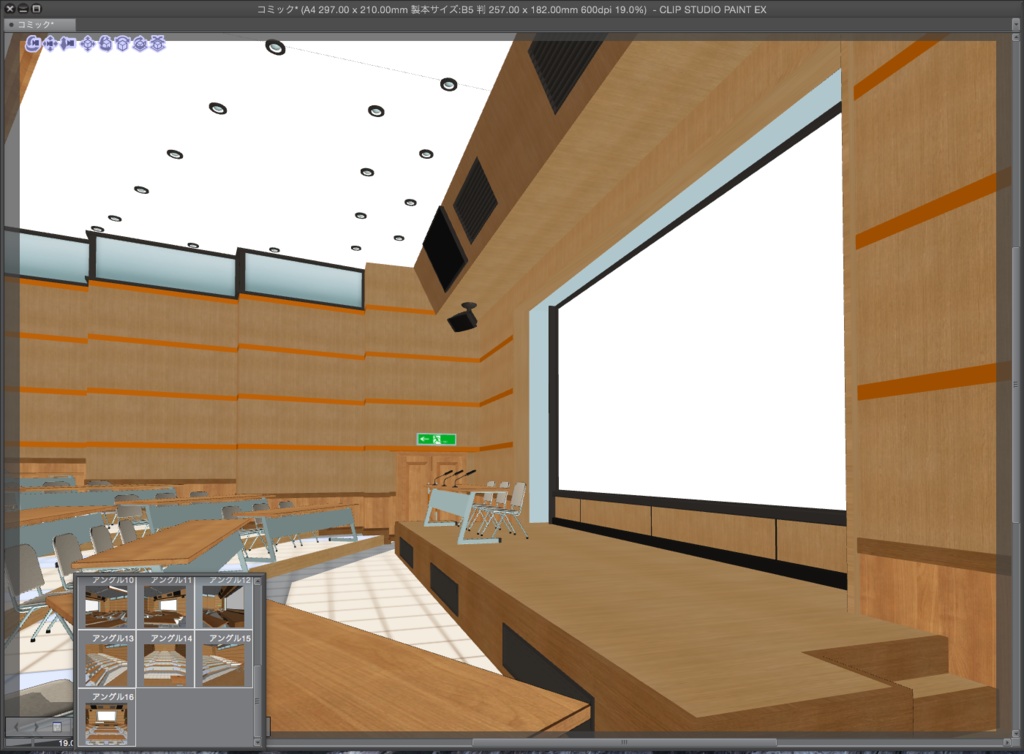Click the canvas horizontal scrollbar thumb

[624, 742]
